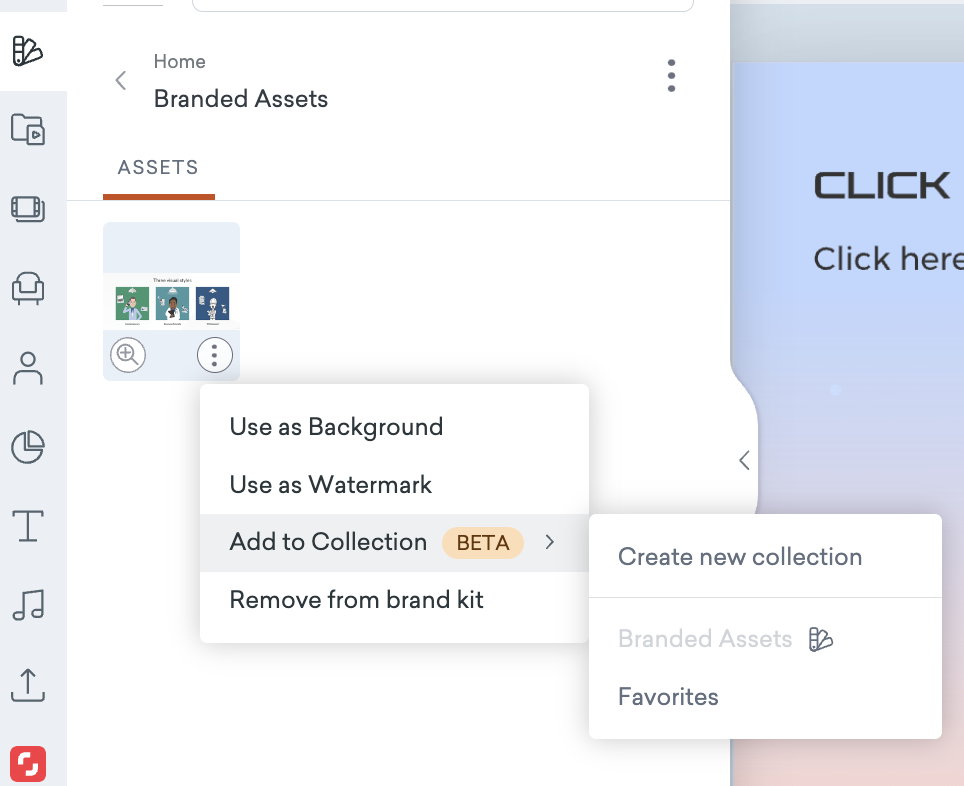Choose Use as Background
Screen dimensions: 964x786
[x=336, y=427]
